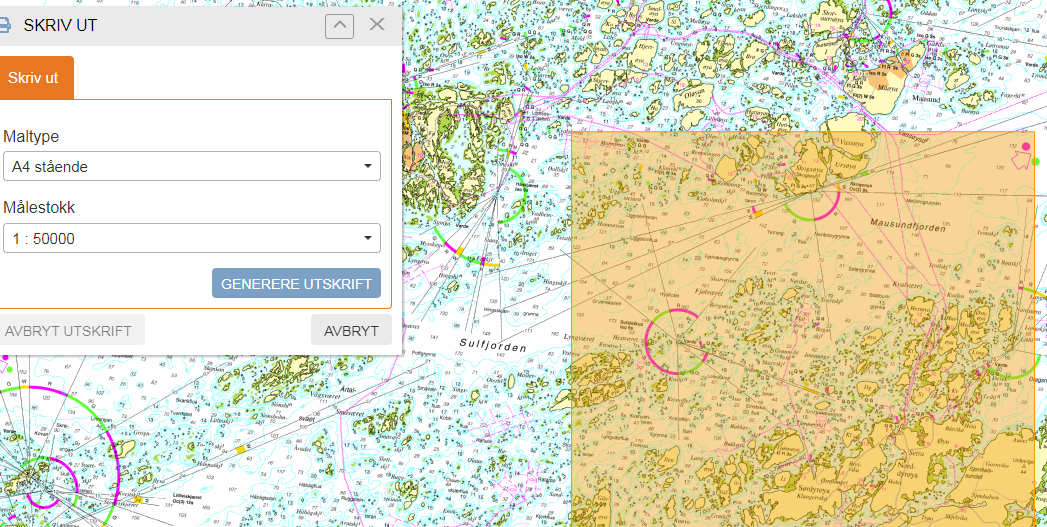Click the printer icon beside SKRIV UT
The image size is (1047, 527).
point(5,25)
